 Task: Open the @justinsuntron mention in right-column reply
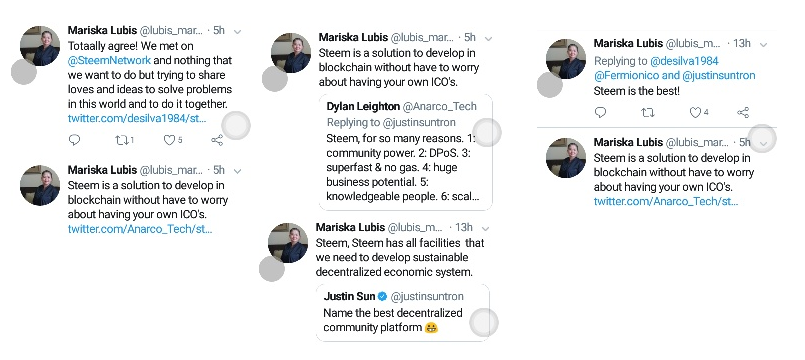tap(719, 75)
